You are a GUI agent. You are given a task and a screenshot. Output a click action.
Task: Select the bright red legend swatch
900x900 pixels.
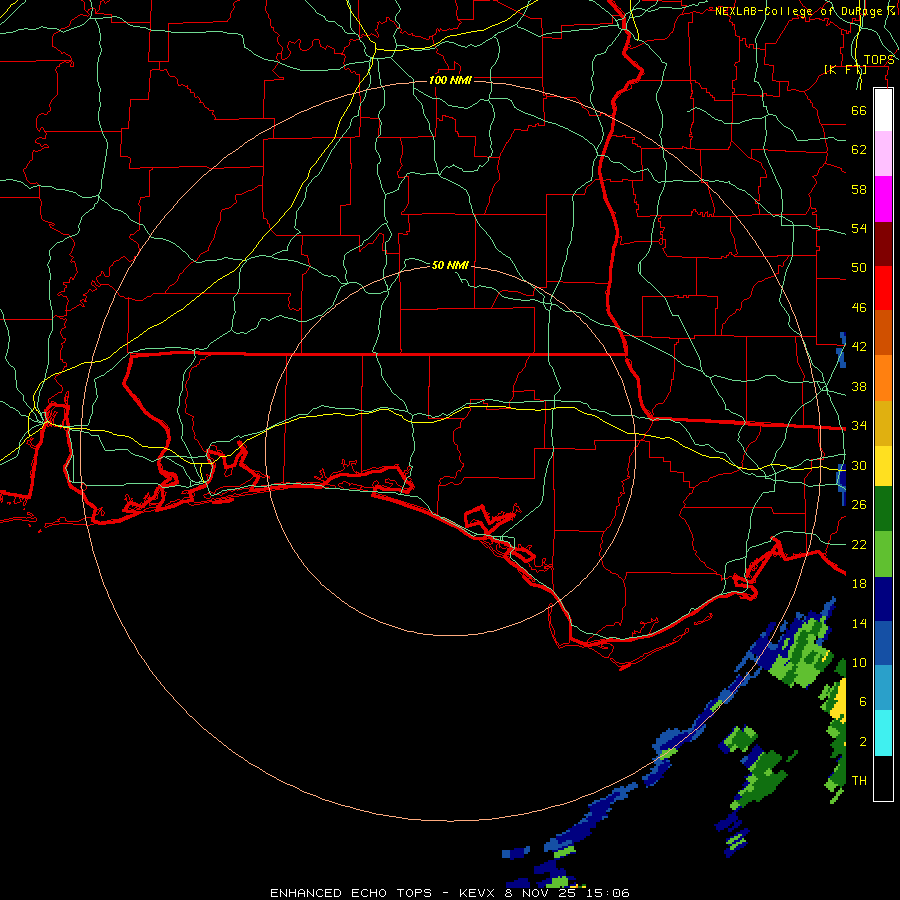pyautogui.click(x=883, y=288)
